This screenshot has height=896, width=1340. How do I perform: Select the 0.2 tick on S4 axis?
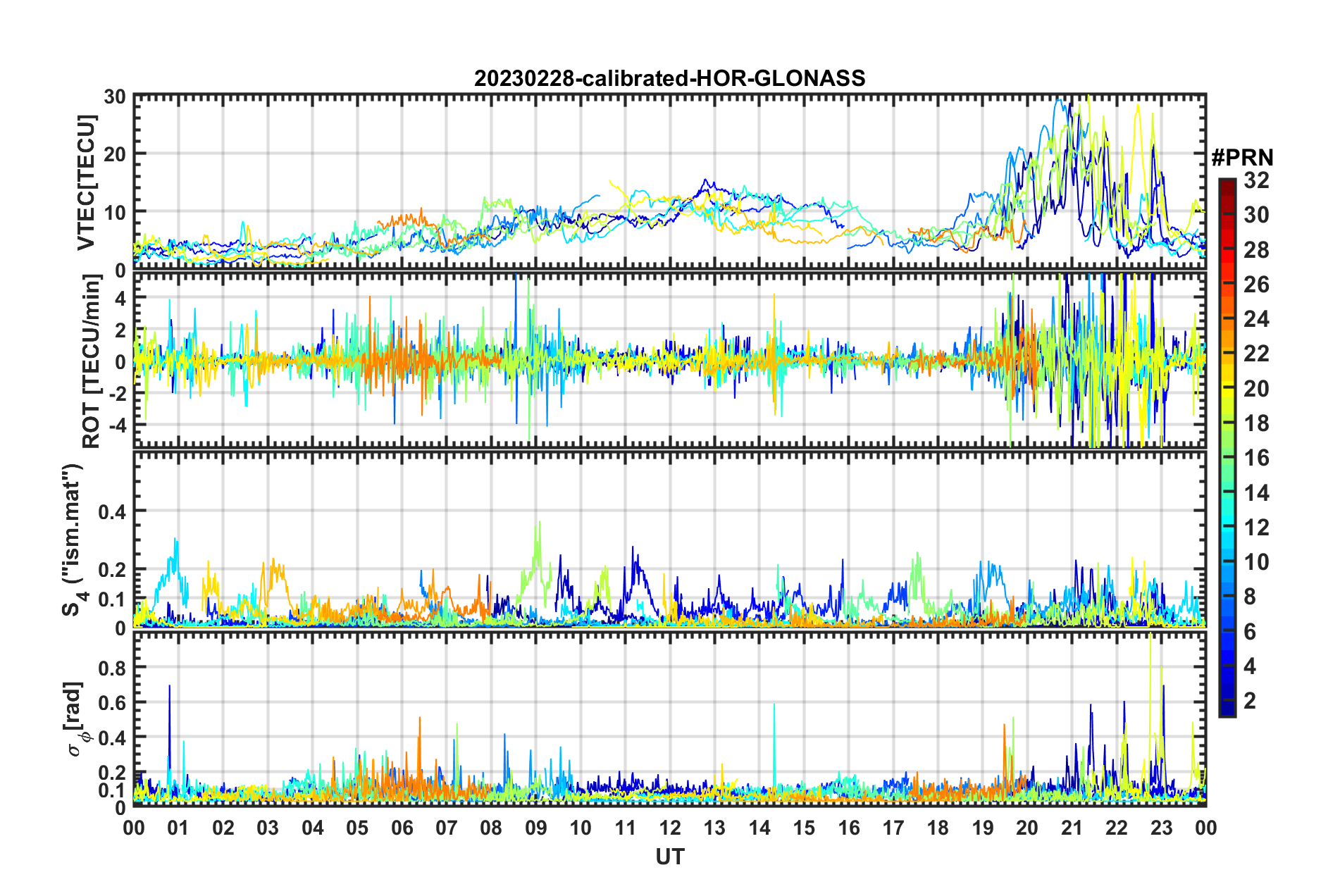click(x=113, y=570)
